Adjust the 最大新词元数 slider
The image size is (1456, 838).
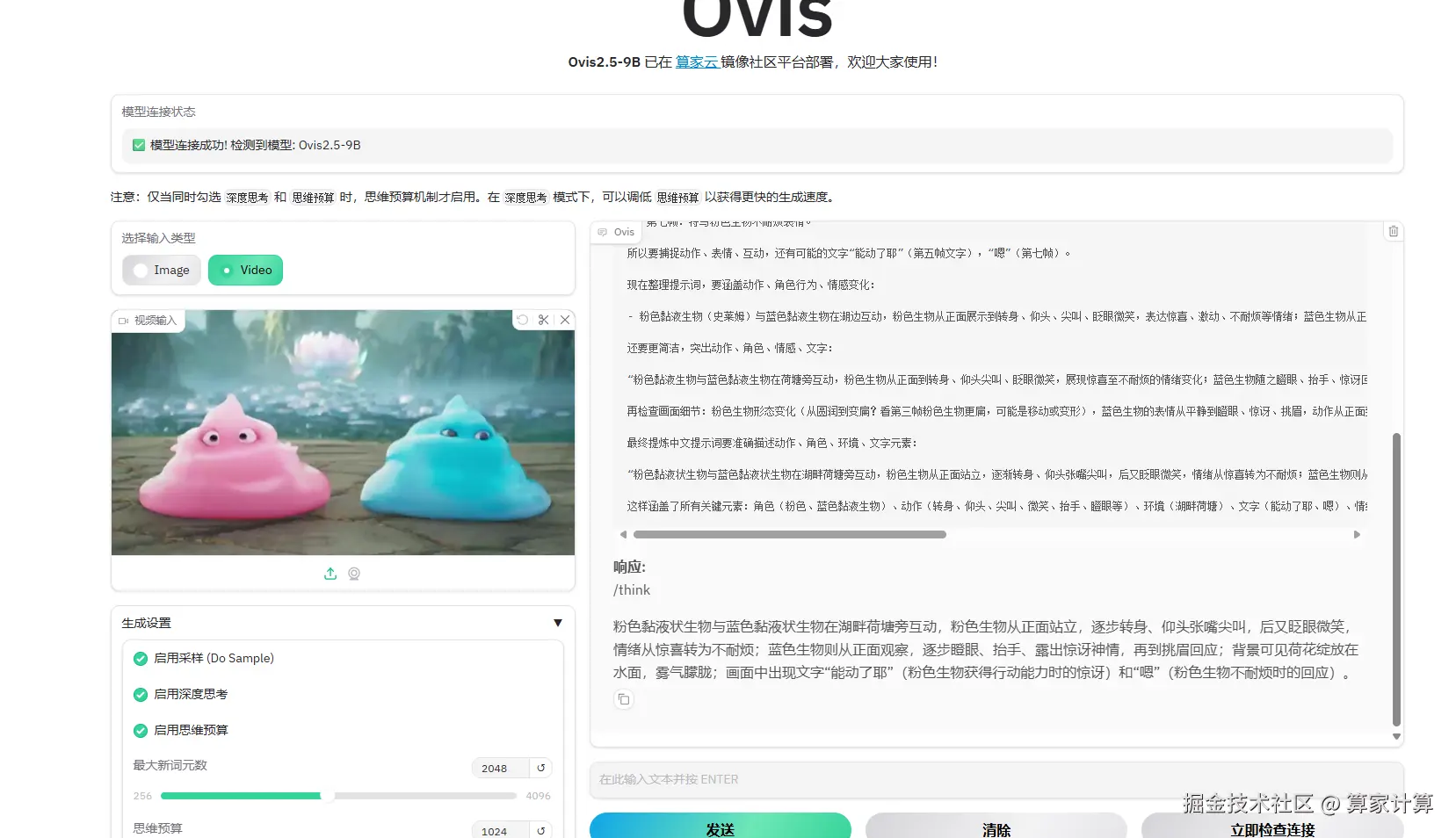coord(338,796)
